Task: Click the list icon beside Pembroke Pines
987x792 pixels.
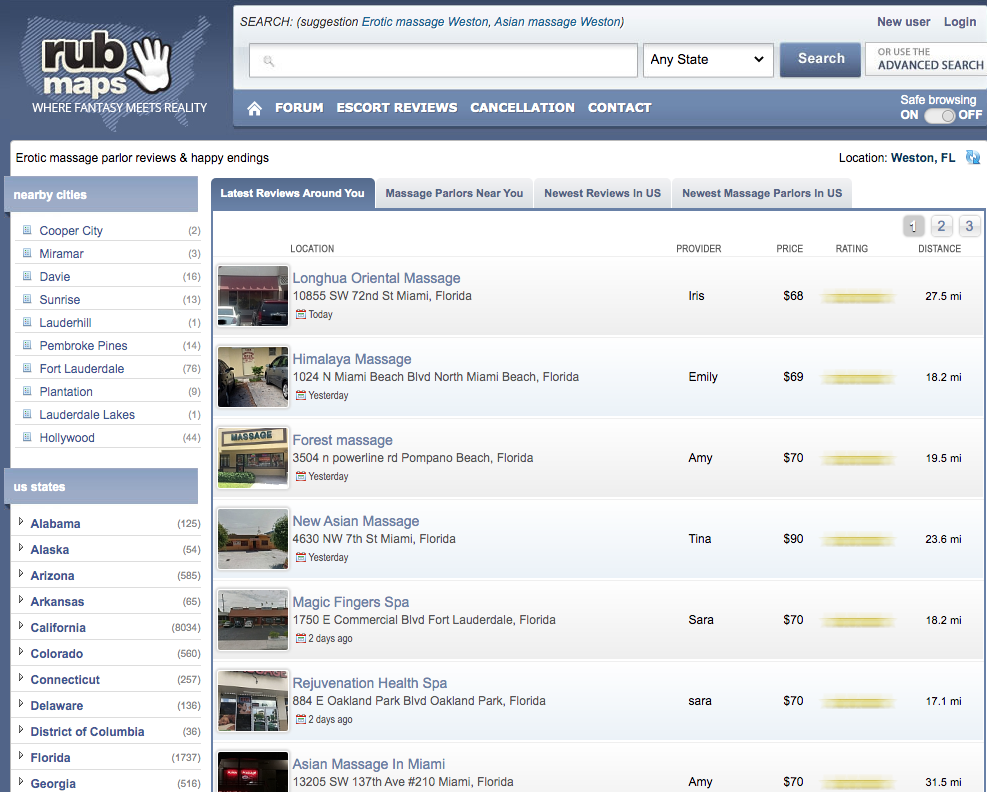Action: pos(27,345)
